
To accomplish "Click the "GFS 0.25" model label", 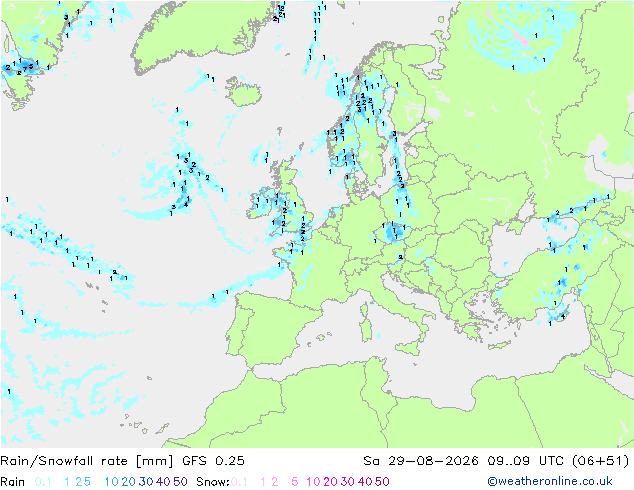I will tap(213, 461).
